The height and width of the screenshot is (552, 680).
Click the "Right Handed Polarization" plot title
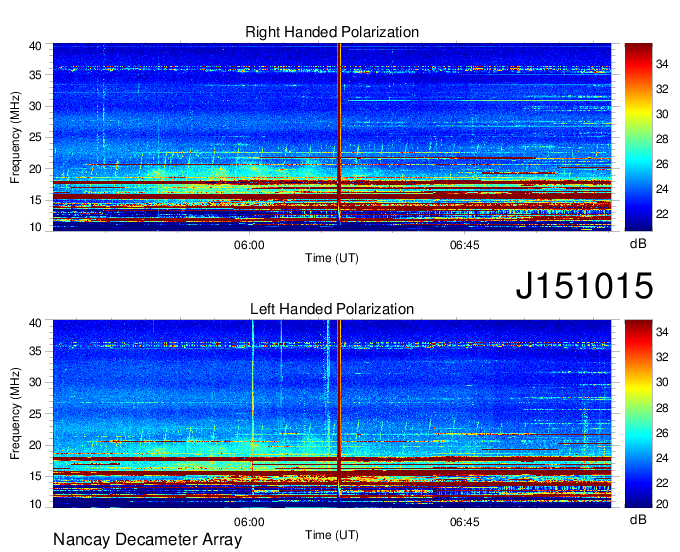point(332,32)
